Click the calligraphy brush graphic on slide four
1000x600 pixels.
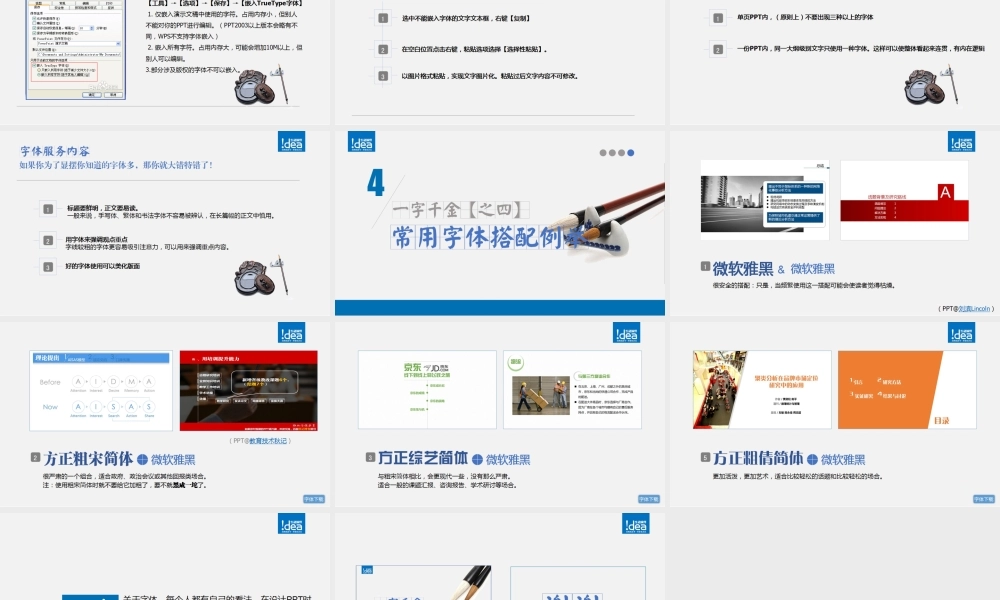pyautogui.click(x=605, y=225)
